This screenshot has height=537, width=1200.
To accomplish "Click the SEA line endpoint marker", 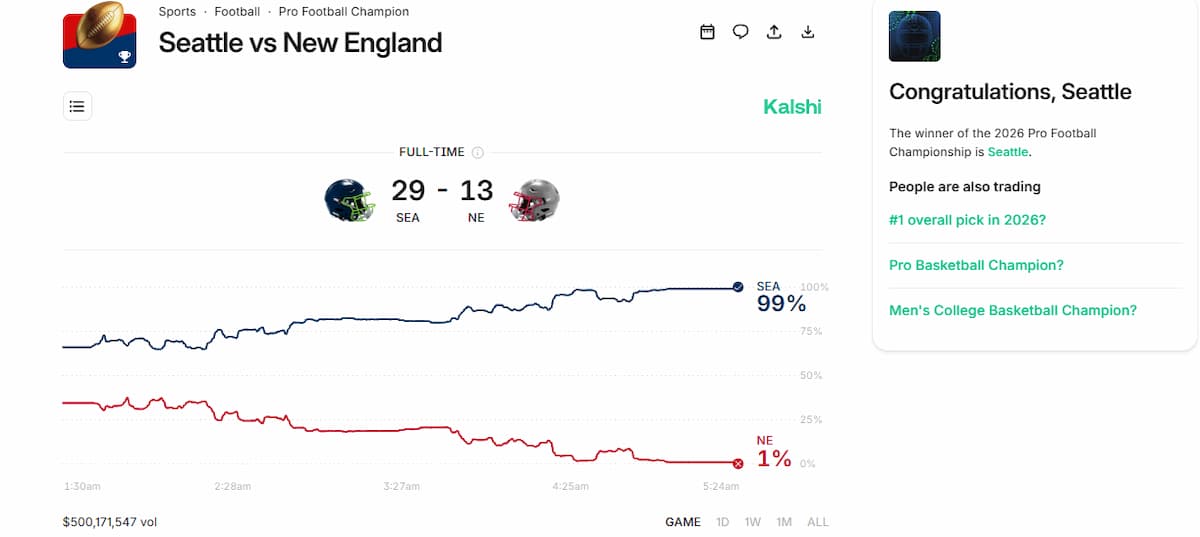I will click(738, 287).
